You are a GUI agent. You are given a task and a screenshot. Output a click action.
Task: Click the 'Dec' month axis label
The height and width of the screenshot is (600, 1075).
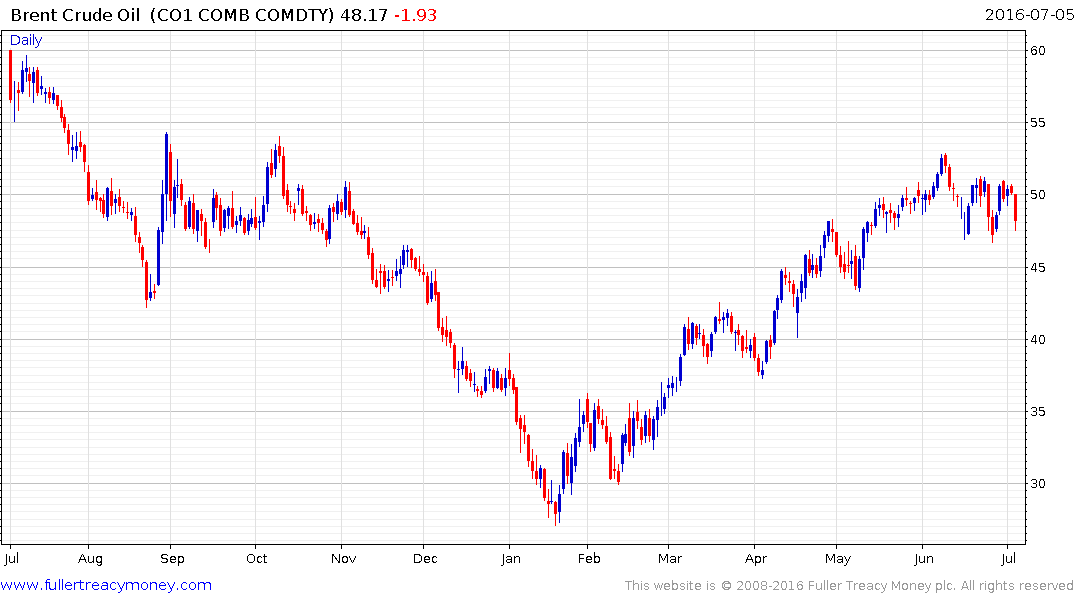tap(425, 559)
